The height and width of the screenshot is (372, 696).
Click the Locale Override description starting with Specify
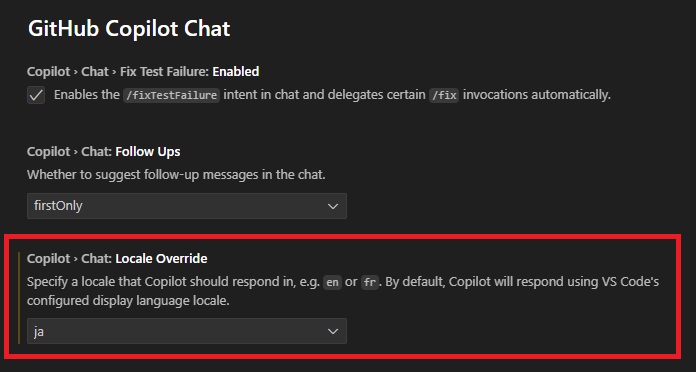[343, 291]
